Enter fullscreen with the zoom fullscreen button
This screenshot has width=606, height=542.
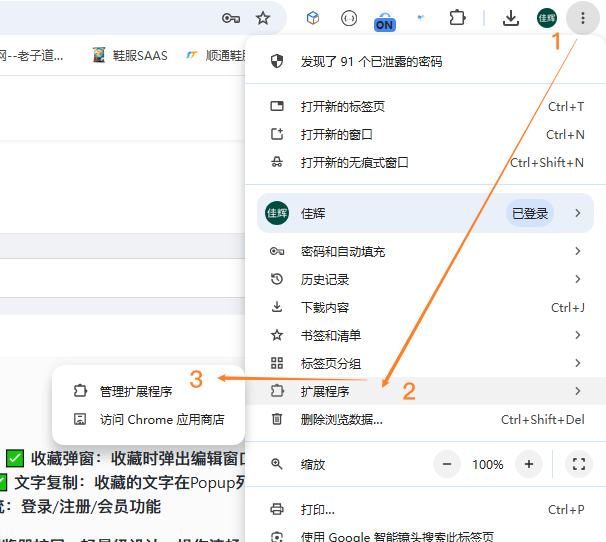pos(579,464)
